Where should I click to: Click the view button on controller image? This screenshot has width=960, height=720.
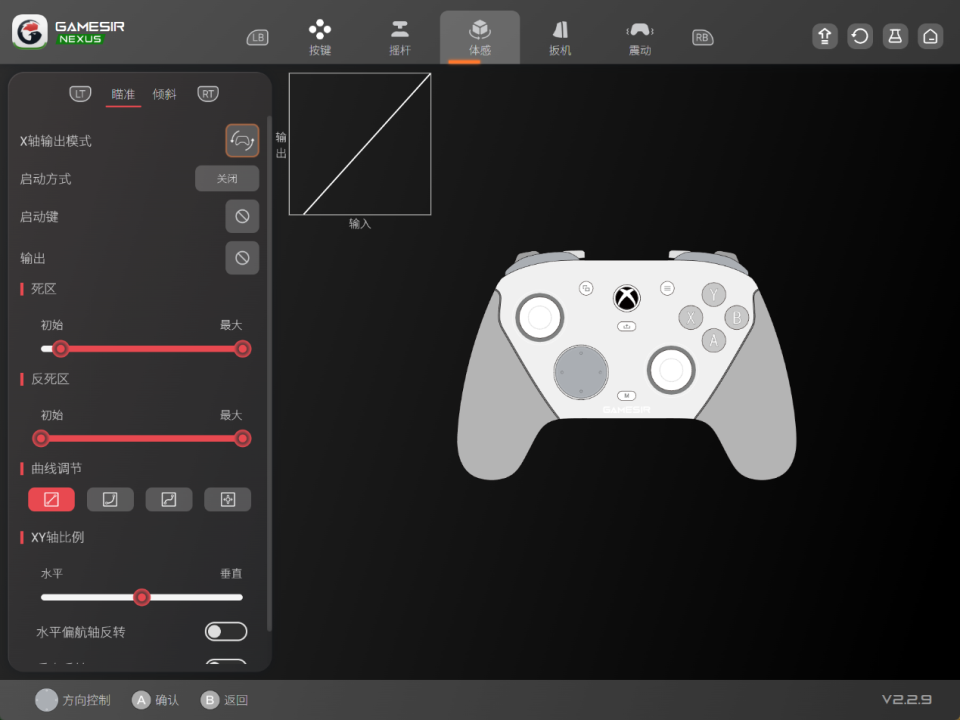tap(586, 288)
